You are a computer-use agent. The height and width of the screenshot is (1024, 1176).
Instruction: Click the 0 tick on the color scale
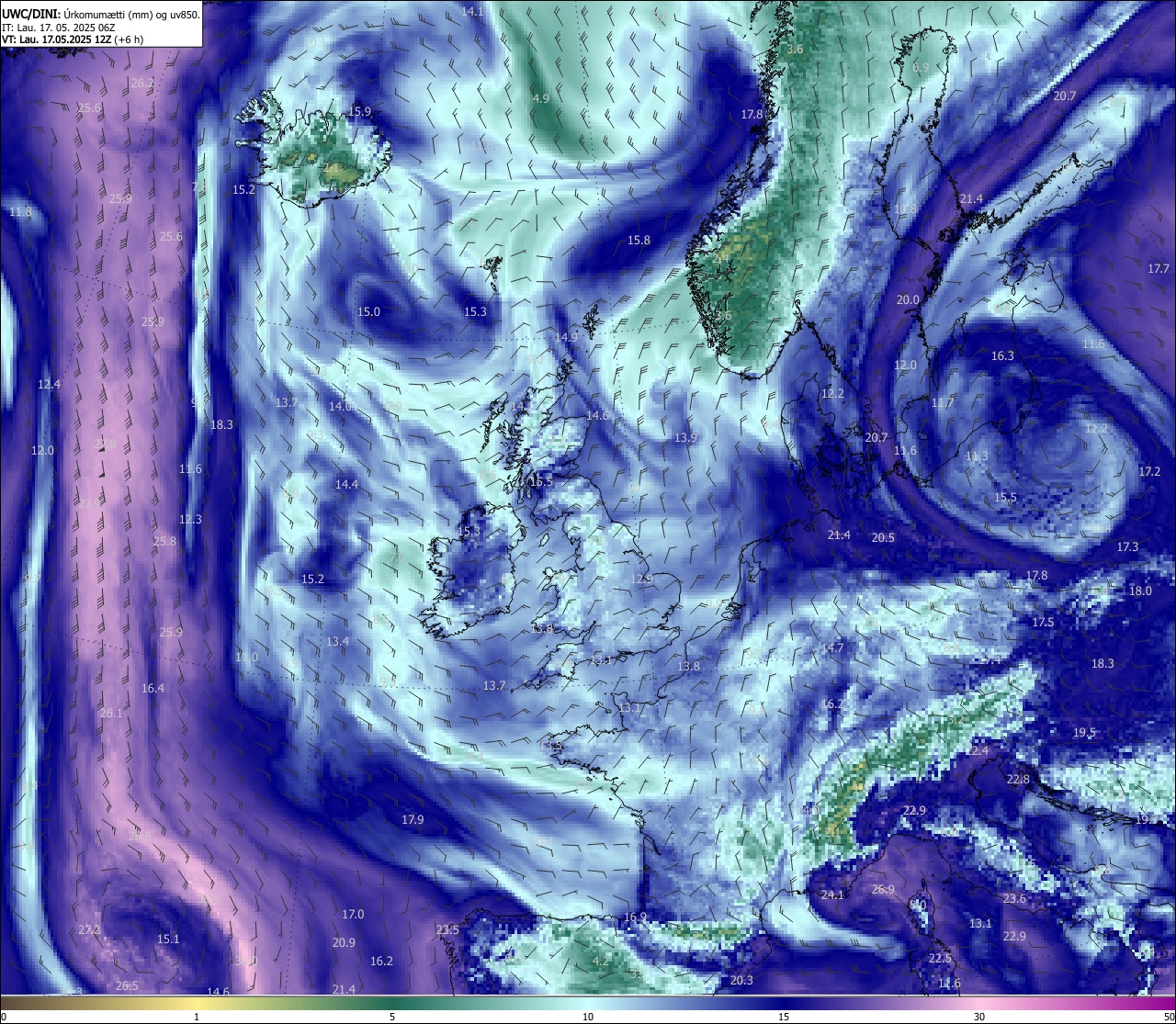4,1017
